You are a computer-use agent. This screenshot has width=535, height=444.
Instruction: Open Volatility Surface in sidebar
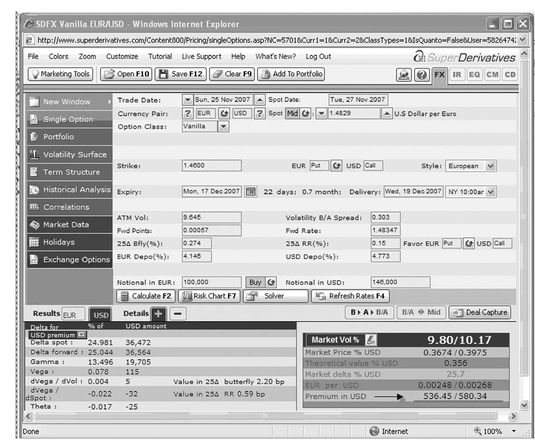click(70, 154)
